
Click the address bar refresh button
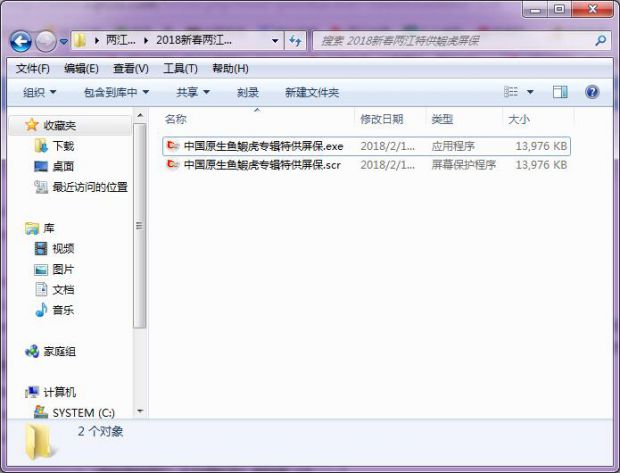coord(295,41)
